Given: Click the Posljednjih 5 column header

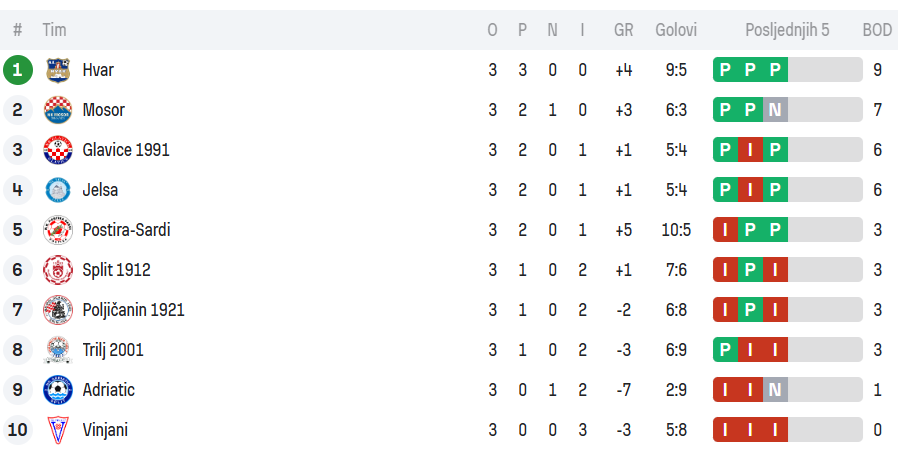Looking at the screenshot, I should click(787, 30).
